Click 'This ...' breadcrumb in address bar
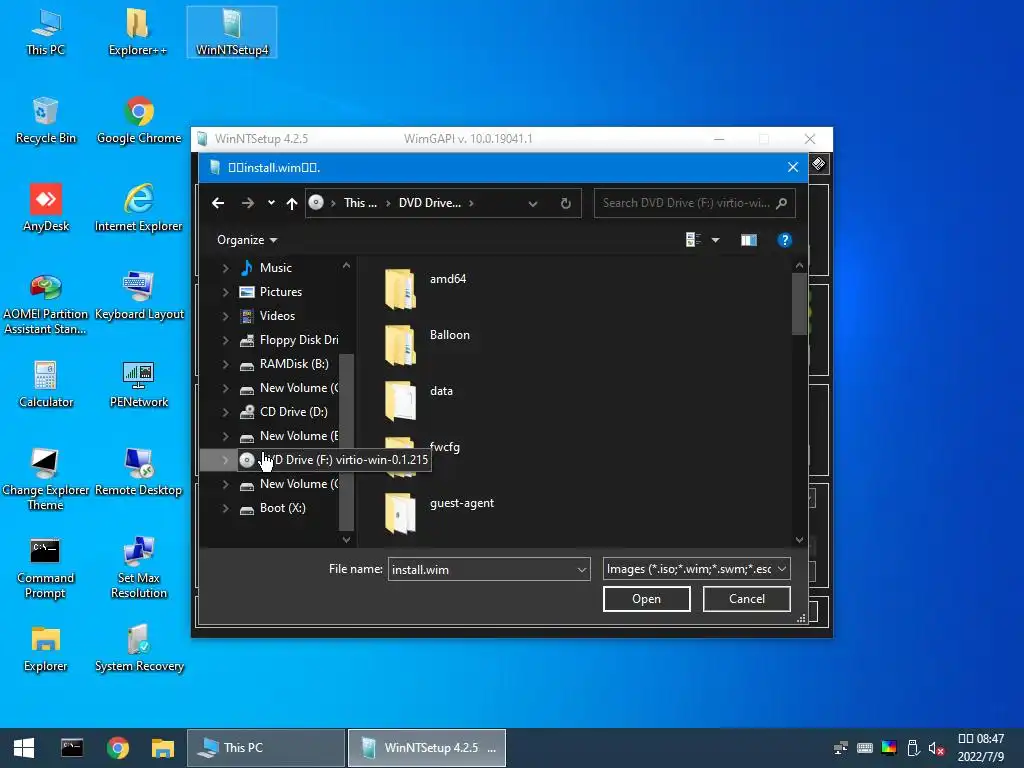 click(x=360, y=203)
